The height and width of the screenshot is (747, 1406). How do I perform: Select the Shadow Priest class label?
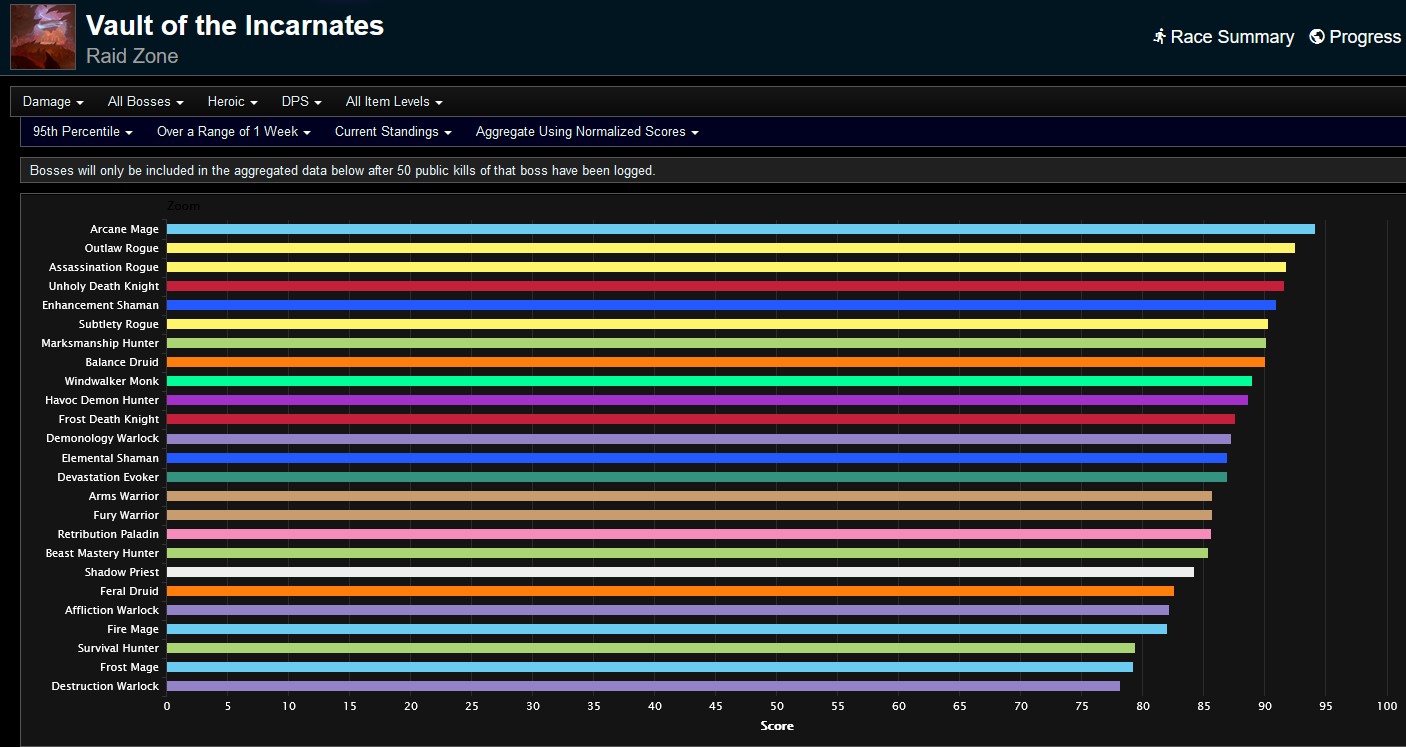[x=122, y=572]
